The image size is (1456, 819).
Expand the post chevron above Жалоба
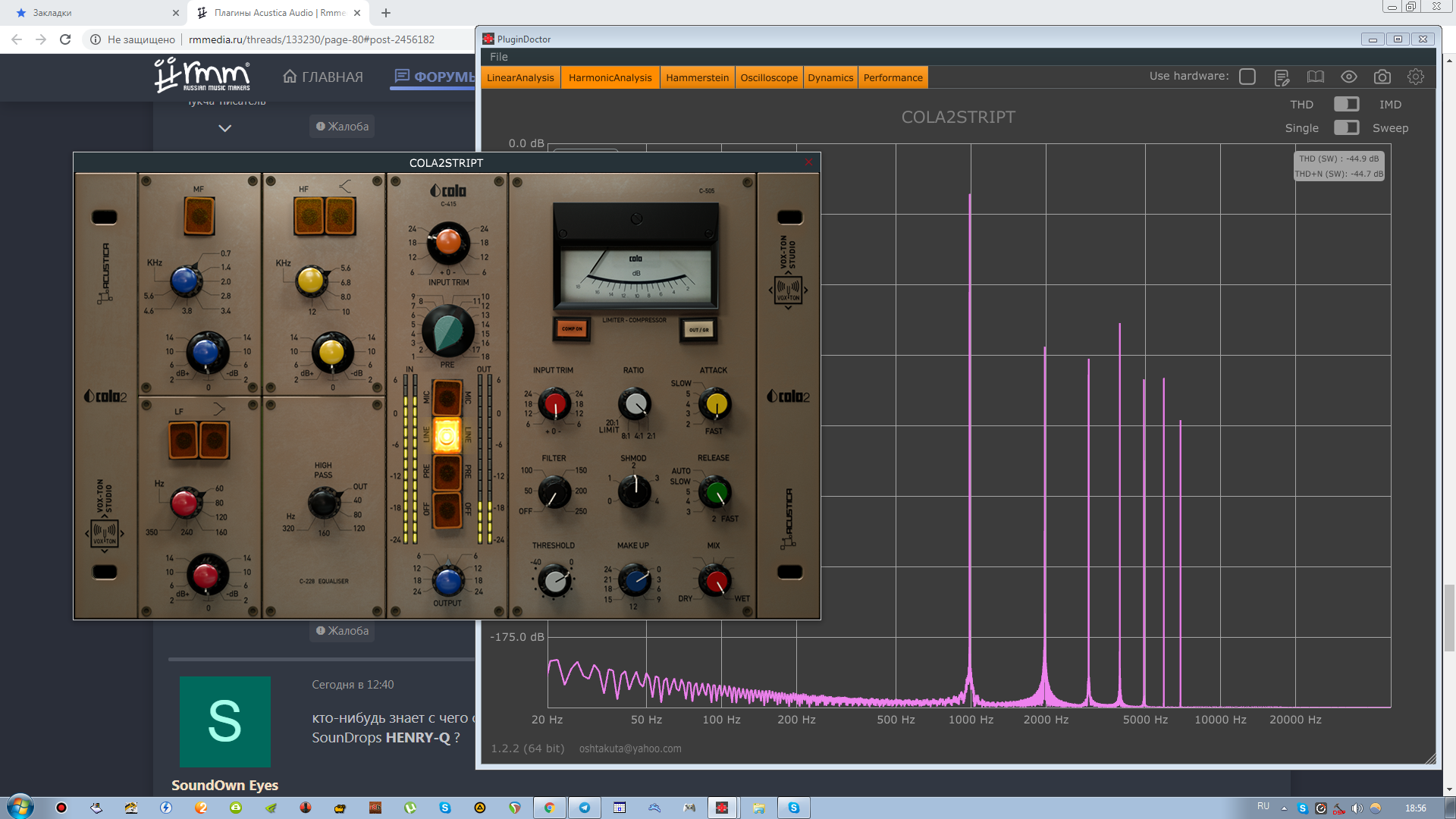point(224,128)
